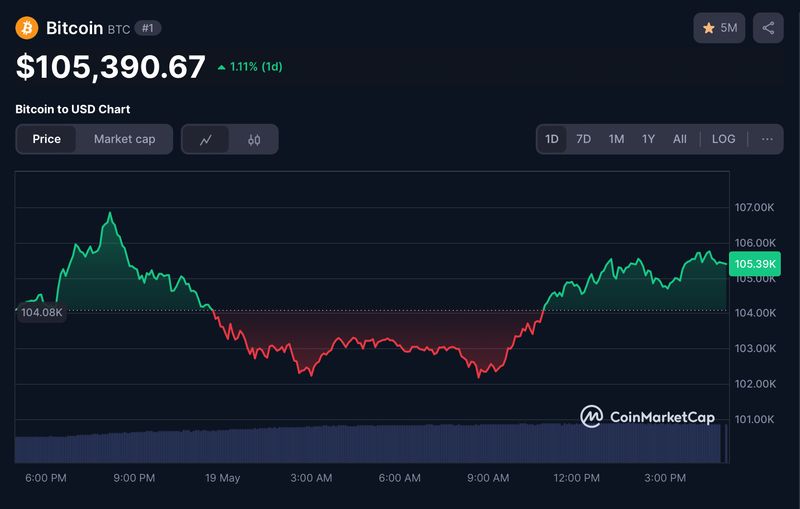Click the #1 rank badge
This screenshot has width=800, height=509.
[147, 28]
